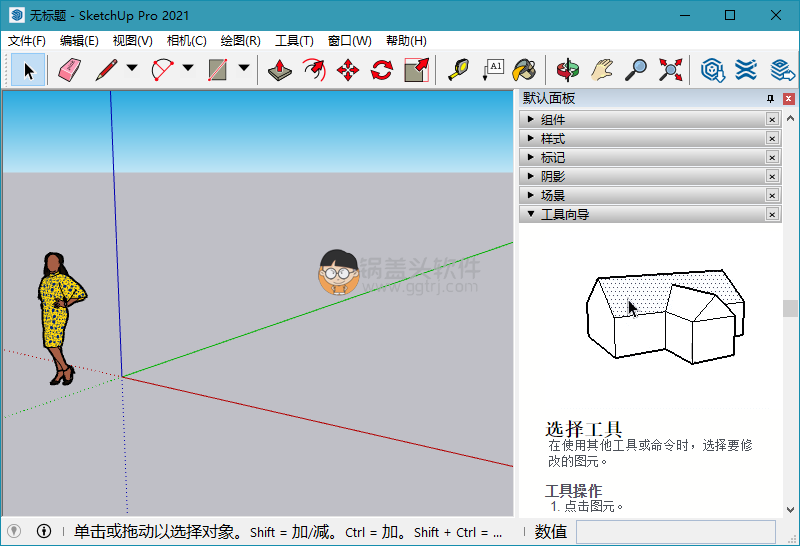The width and height of the screenshot is (800, 546).
Task: Select the Scale tool
Action: click(416, 70)
